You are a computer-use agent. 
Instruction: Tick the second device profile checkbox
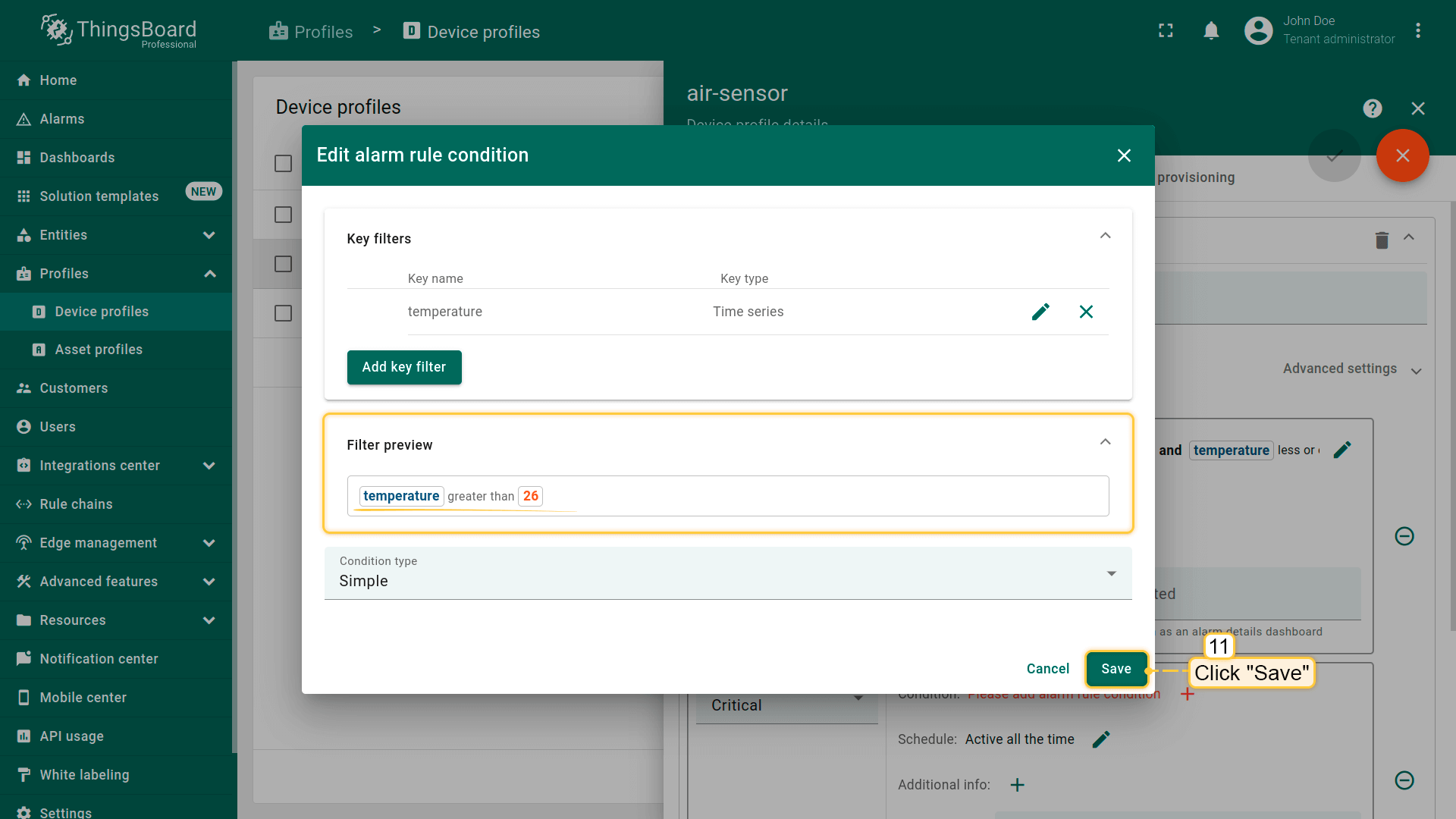(x=283, y=215)
